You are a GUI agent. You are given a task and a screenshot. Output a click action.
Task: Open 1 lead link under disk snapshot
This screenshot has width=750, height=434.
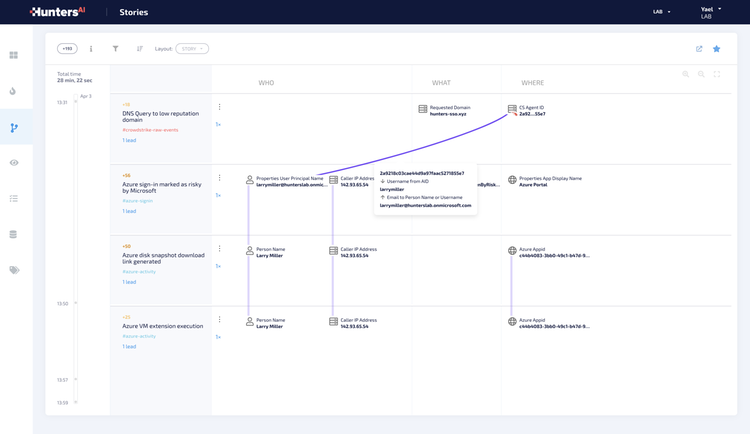tap(129, 282)
